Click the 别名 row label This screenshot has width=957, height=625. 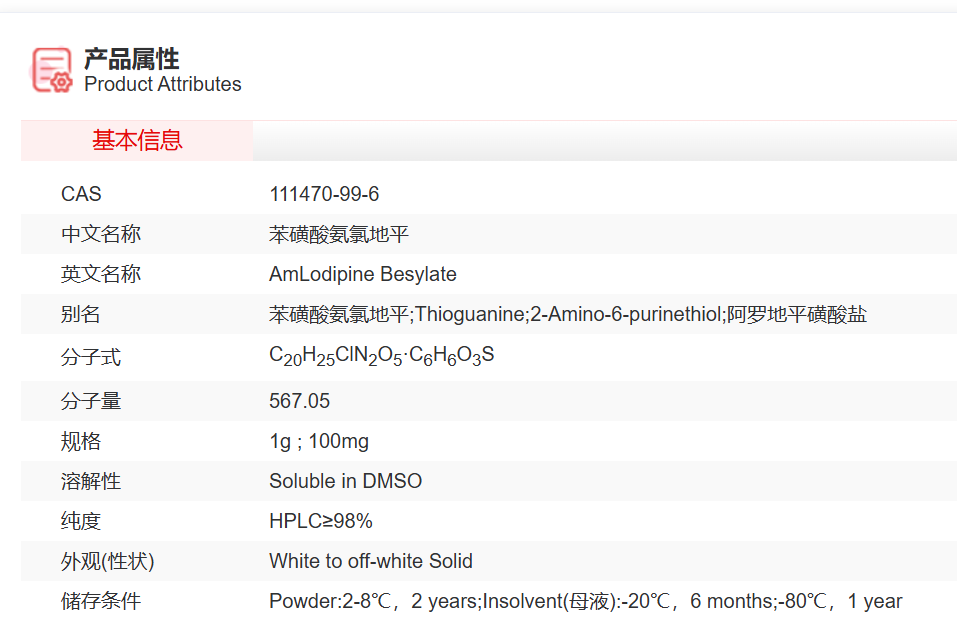click(81, 315)
